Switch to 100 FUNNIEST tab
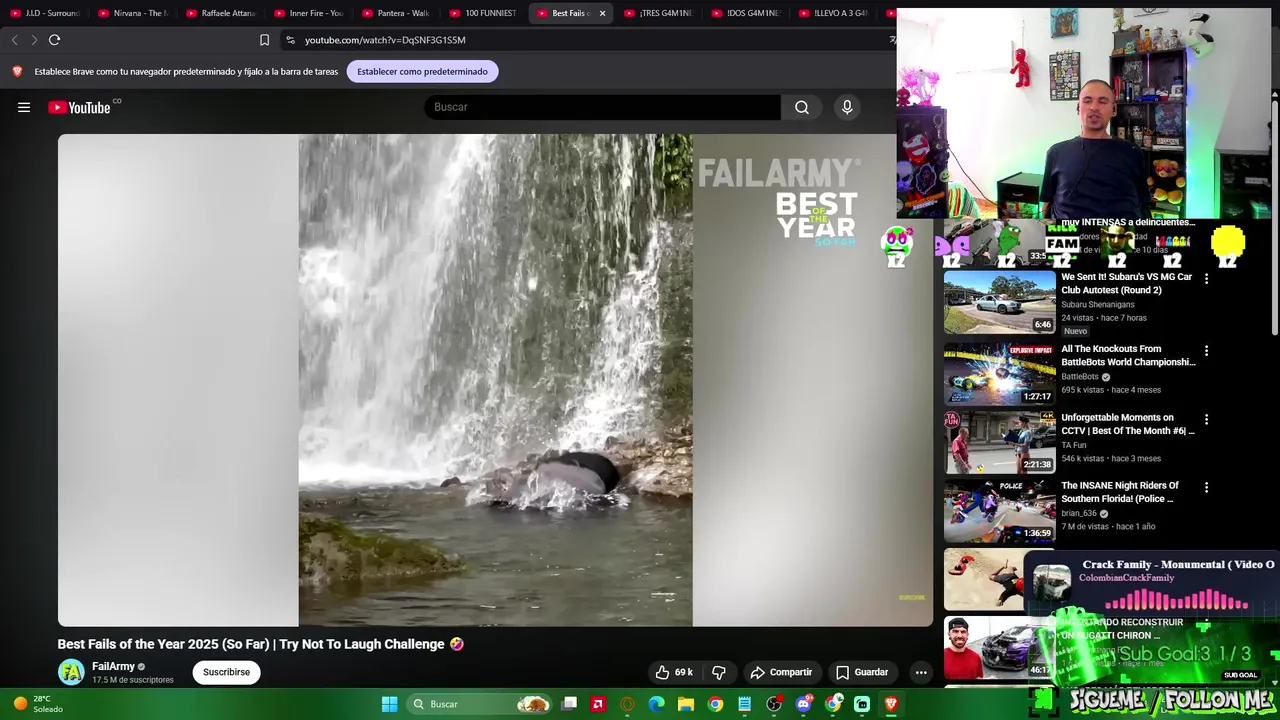The width and height of the screenshot is (1280, 720). 484,13
